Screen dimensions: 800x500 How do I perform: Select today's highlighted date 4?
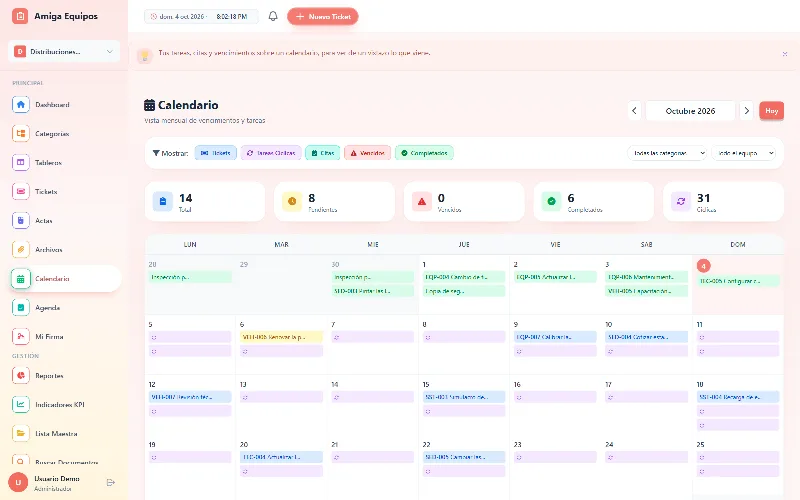click(703, 266)
